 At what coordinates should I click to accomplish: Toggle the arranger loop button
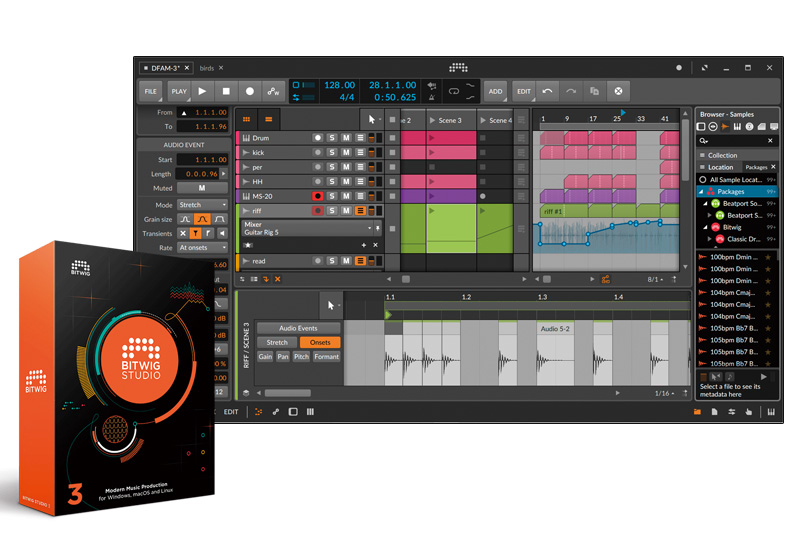(453, 91)
